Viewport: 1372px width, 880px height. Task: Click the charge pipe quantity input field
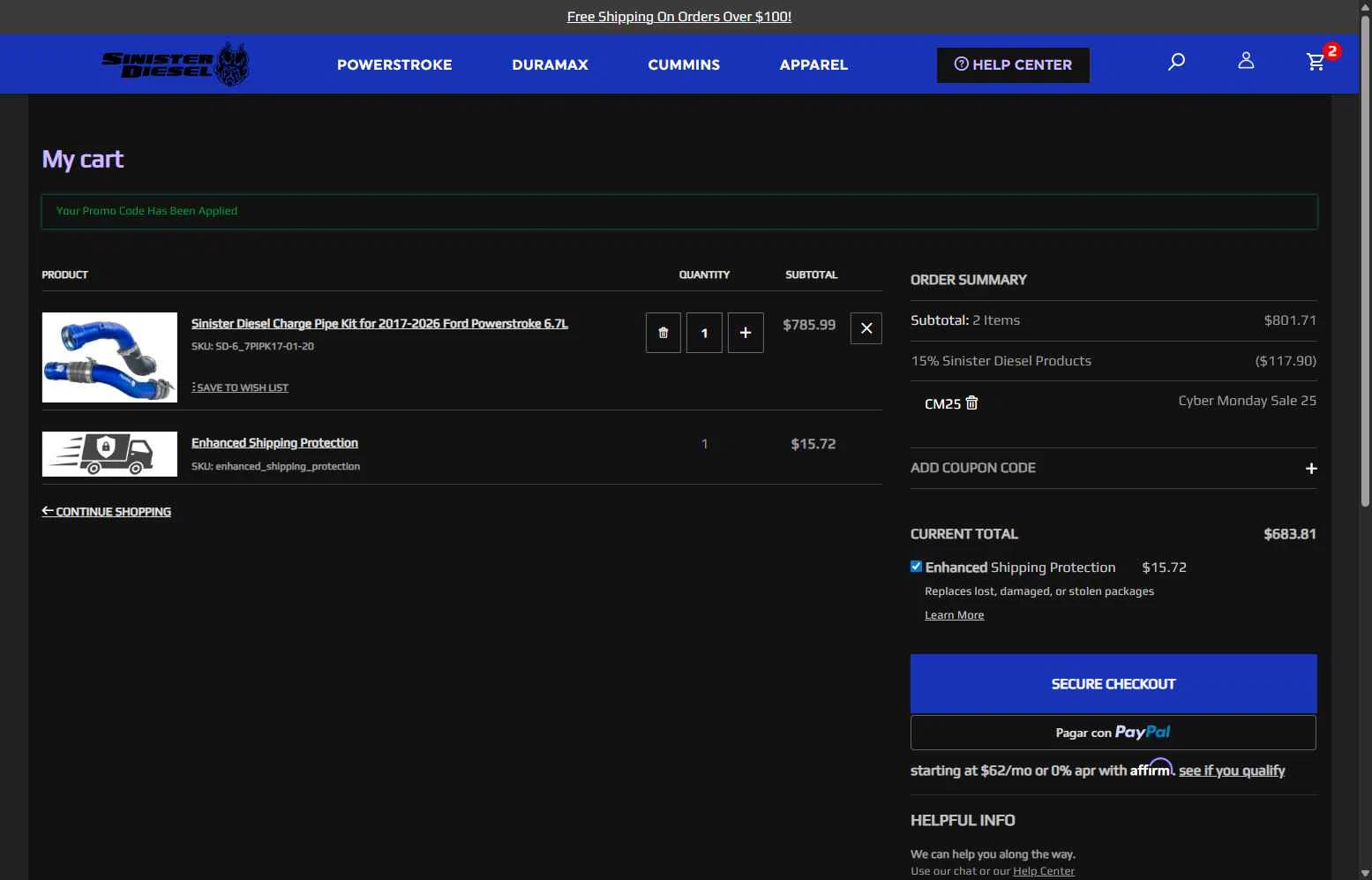[x=704, y=333]
